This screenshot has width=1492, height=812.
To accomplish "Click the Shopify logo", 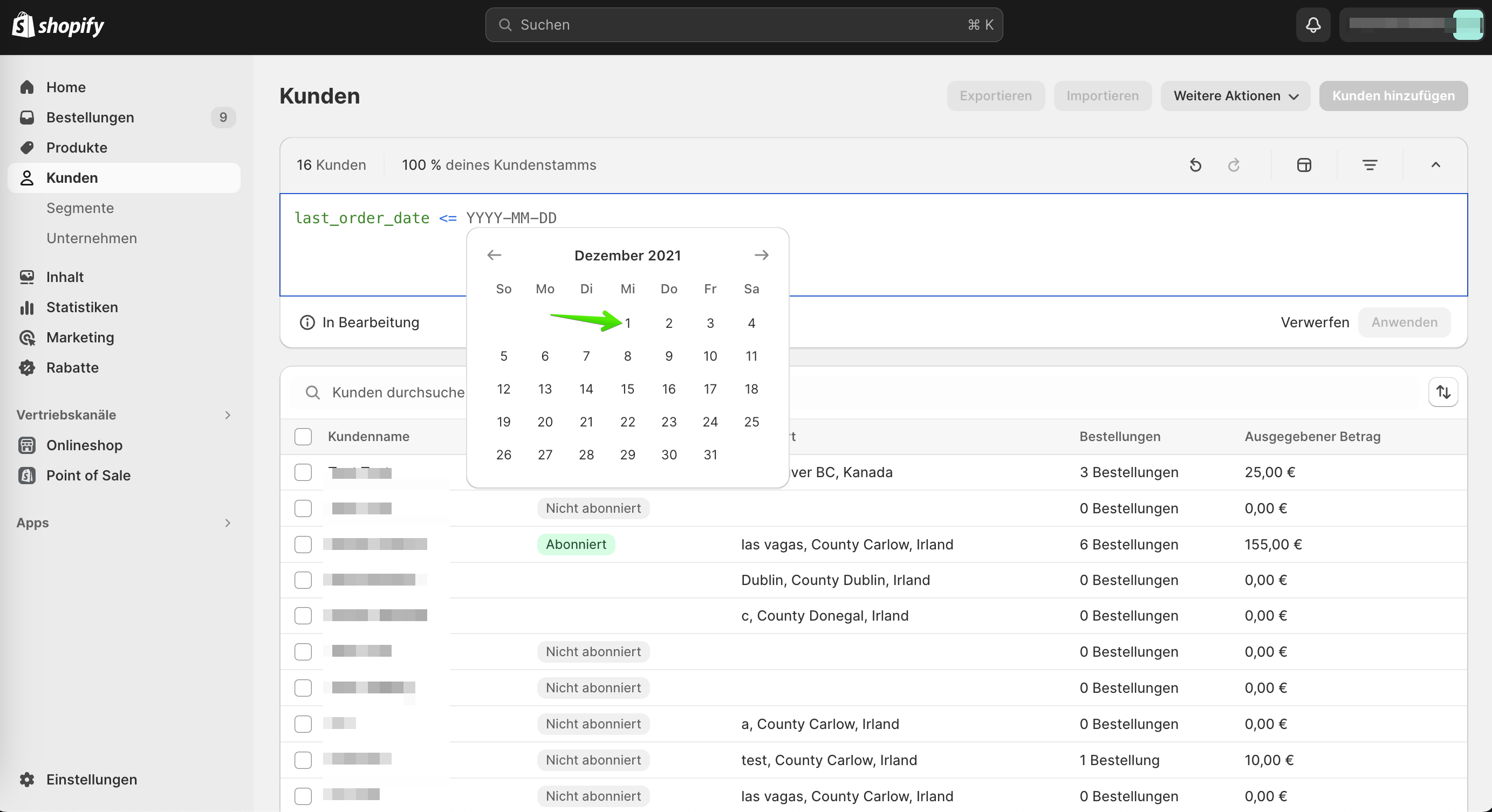I will pos(58,25).
